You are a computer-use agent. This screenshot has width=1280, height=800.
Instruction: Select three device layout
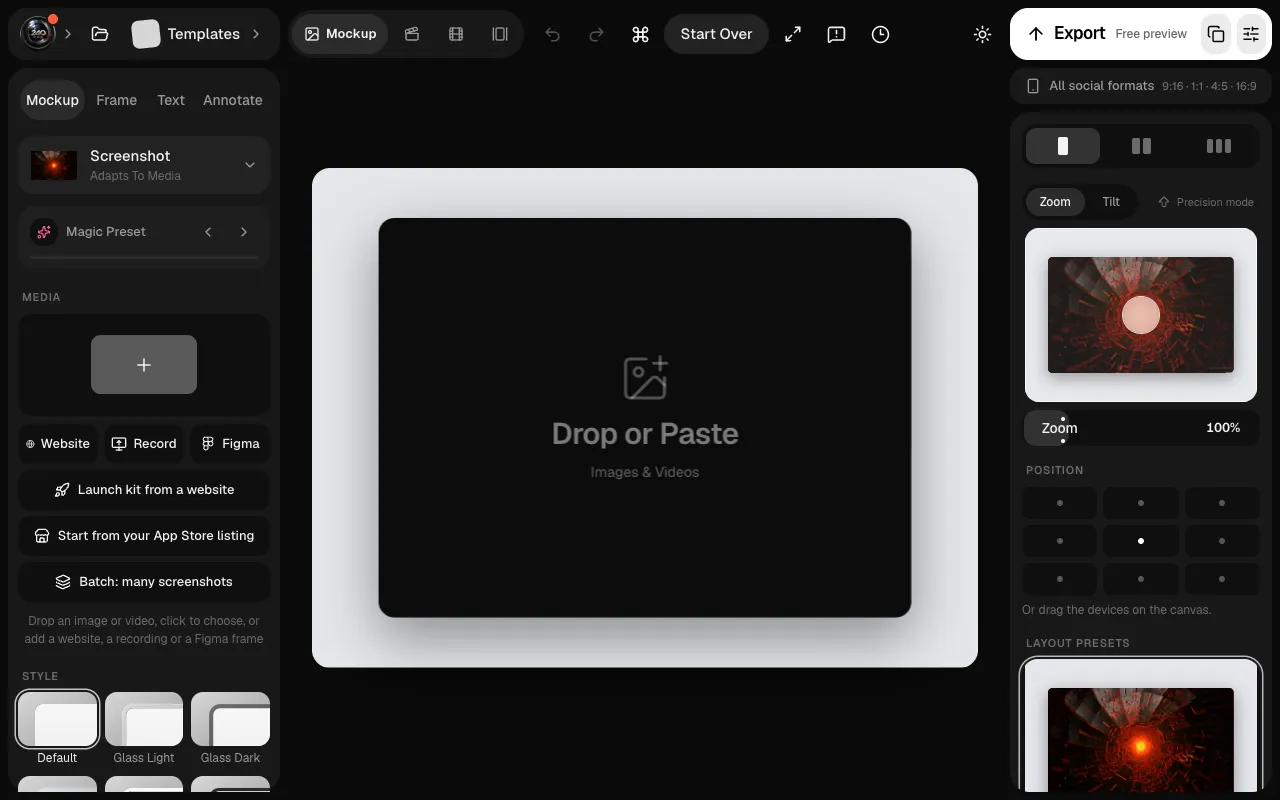[x=1219, y=146]
